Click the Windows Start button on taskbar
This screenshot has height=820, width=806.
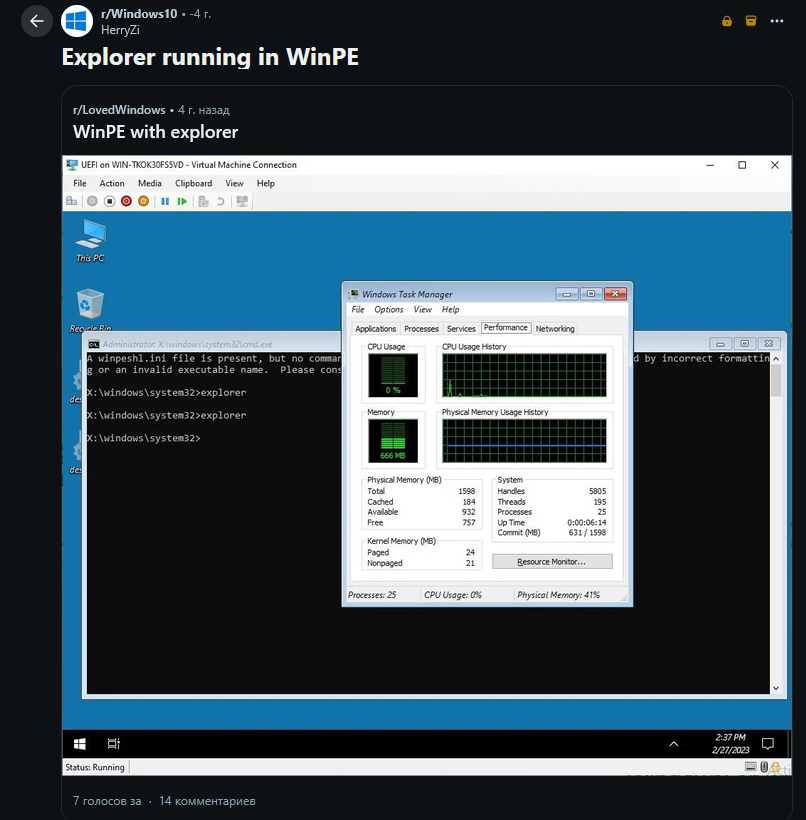click(x=80, y=744)
